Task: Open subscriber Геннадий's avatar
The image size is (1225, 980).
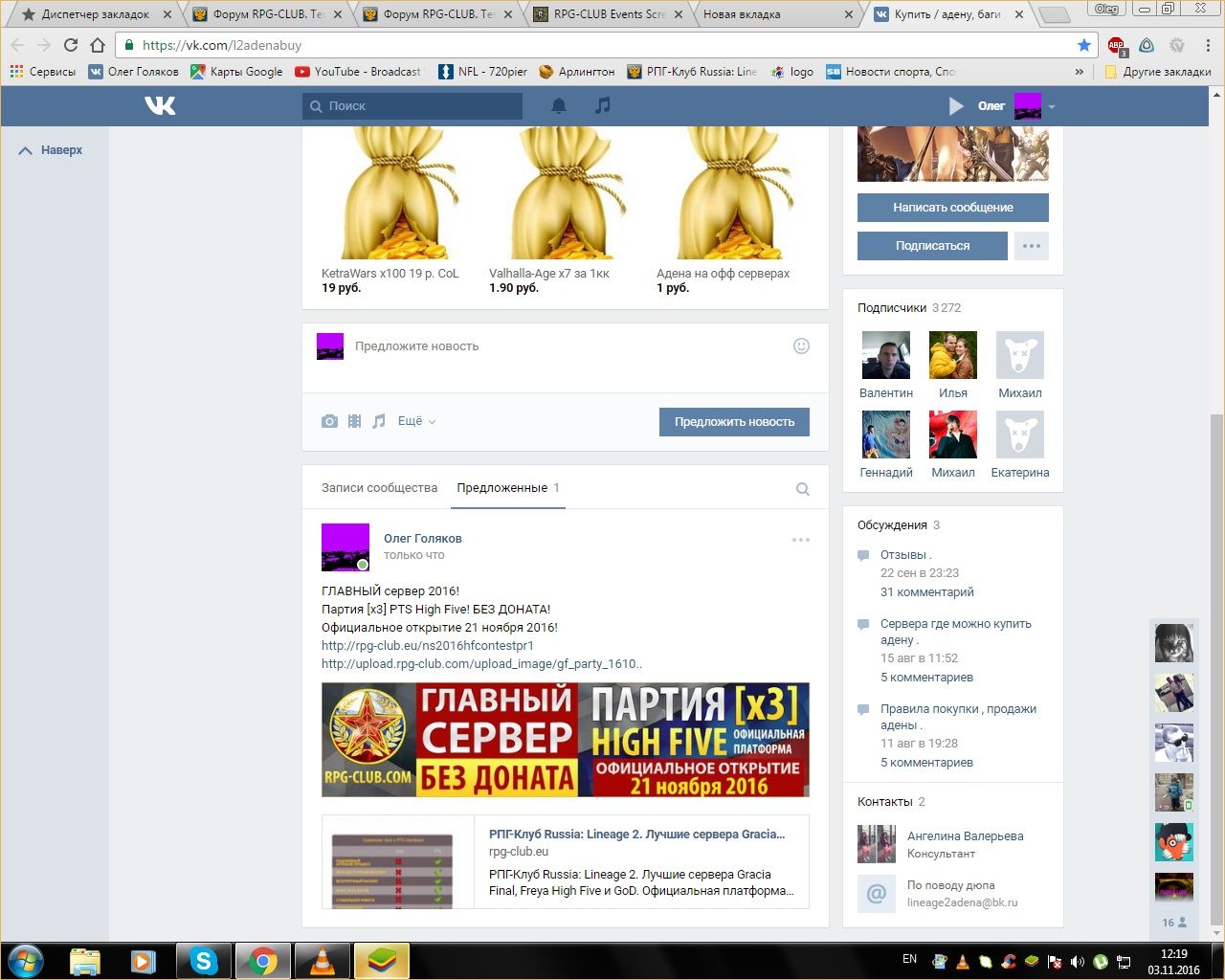Action: [886, 434]
